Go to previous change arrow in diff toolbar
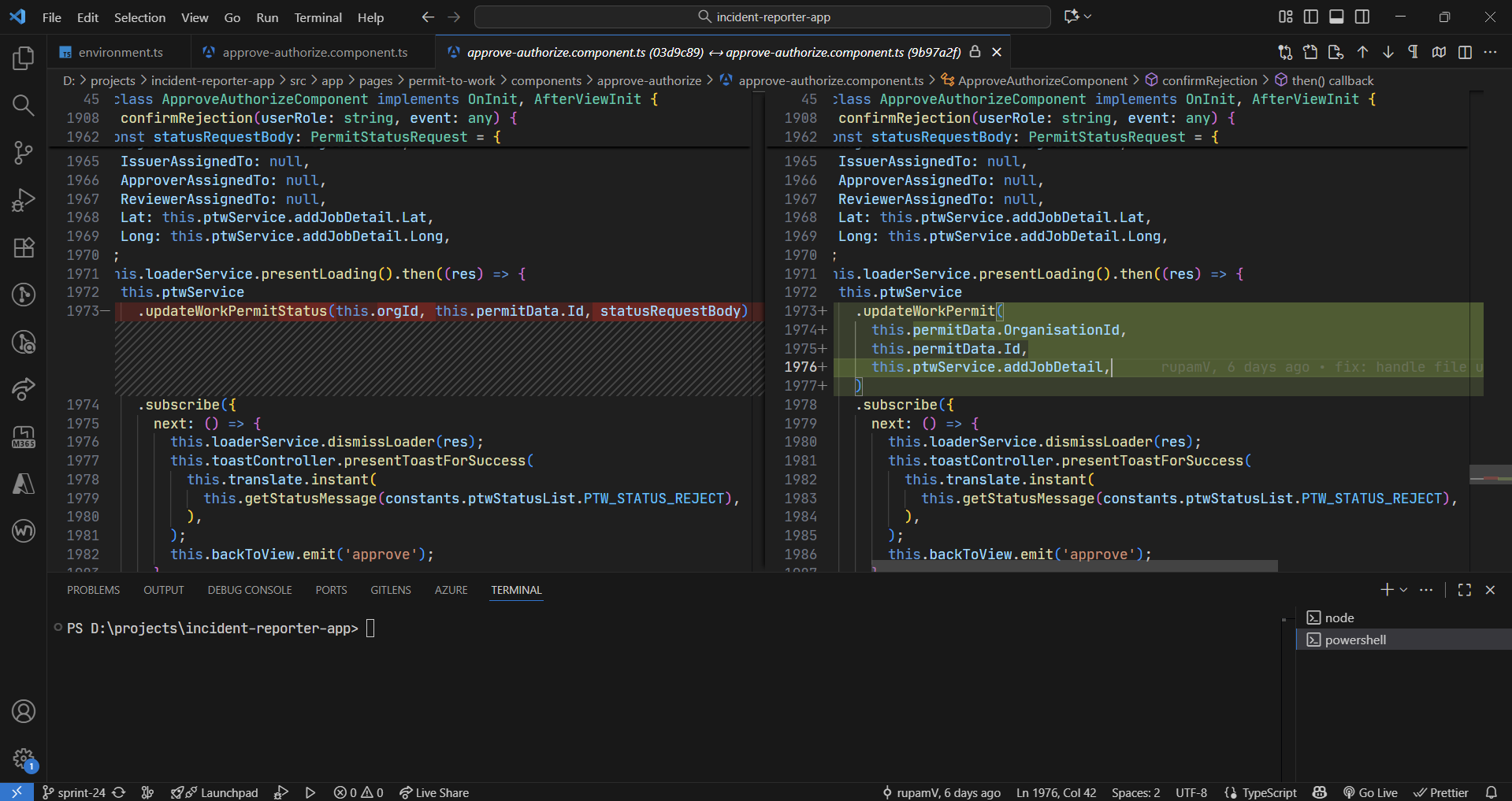Image resolution: width=1512 pixels, height=801 pixels. tap(1362, 52)
